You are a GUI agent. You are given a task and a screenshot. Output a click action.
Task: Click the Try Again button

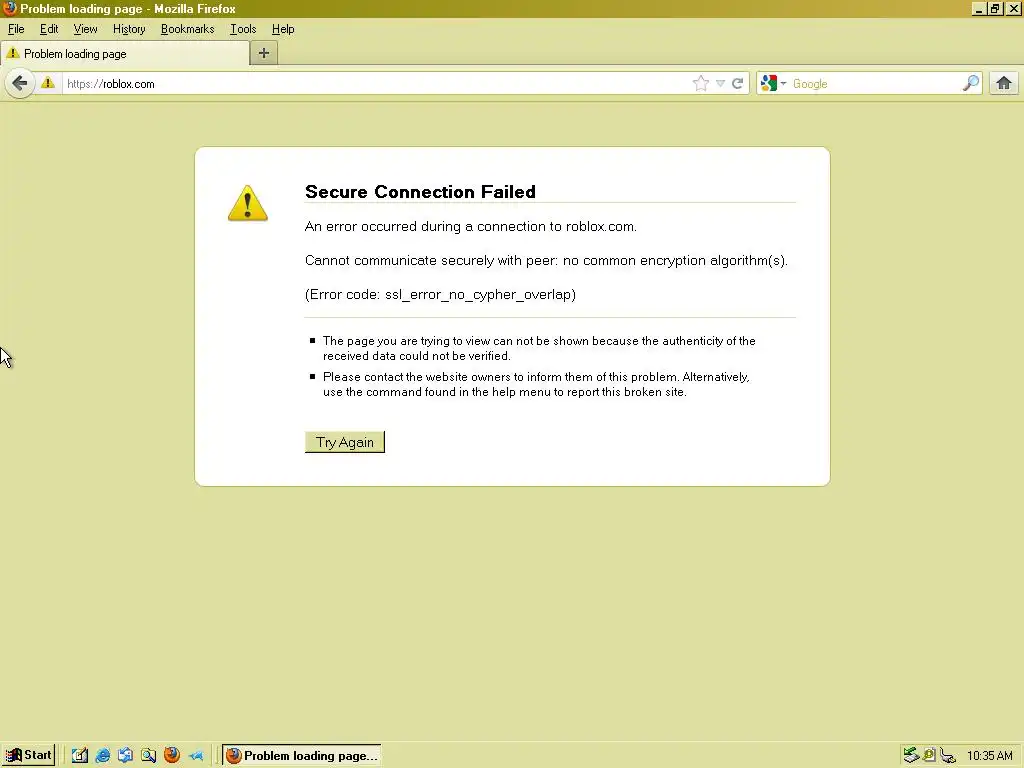(345, 442)
